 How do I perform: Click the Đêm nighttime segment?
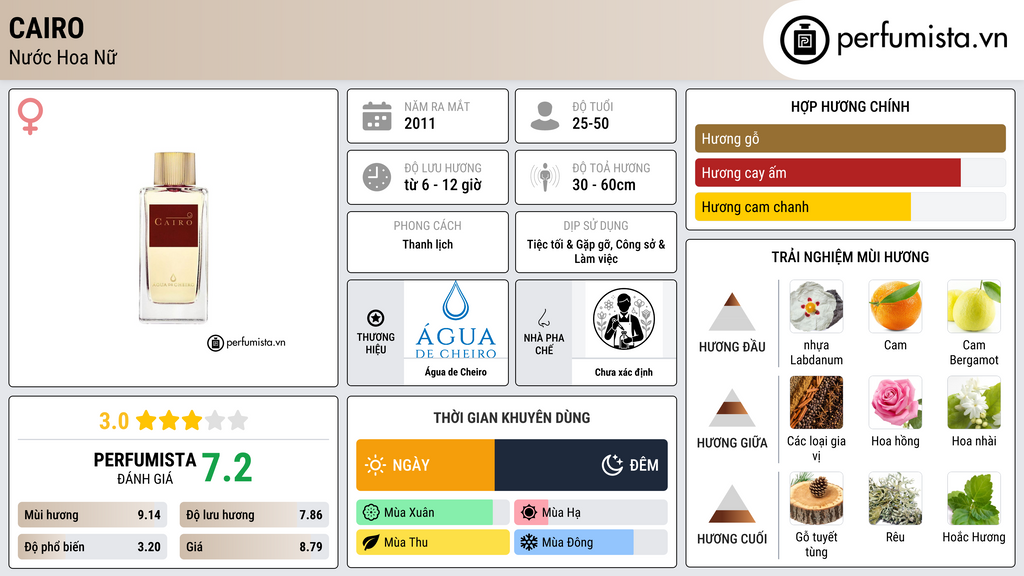(x=581, y=465)
